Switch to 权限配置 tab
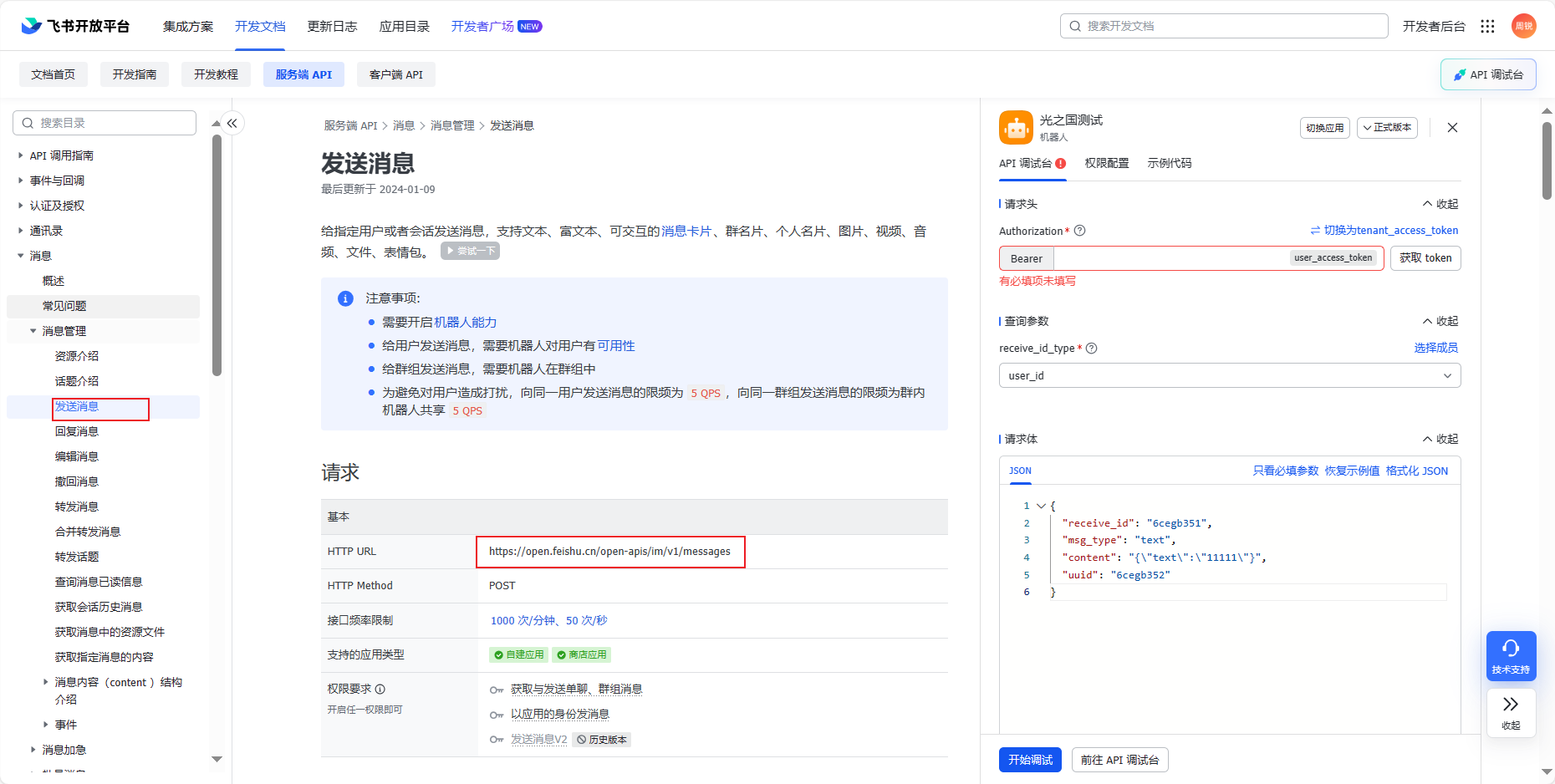Image resolution: width=1555 pixels, height=784 pixels. pos(1107,163)
